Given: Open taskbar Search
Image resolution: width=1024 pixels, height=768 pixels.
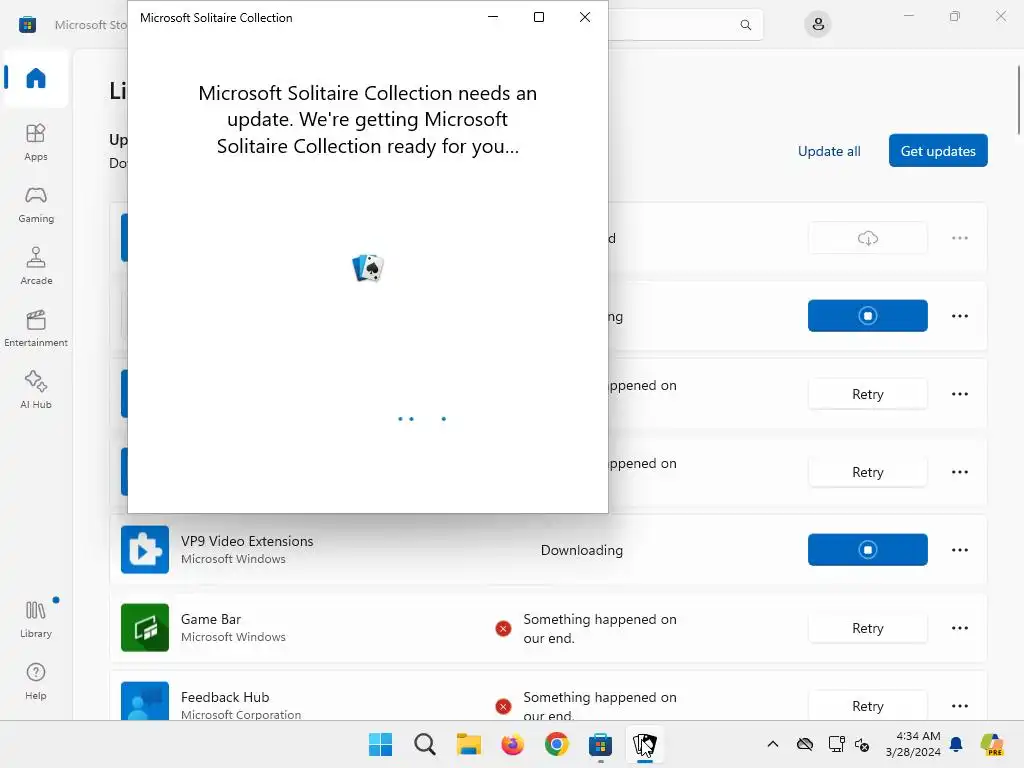Looking at the screenshot, I should pos(424,744).
